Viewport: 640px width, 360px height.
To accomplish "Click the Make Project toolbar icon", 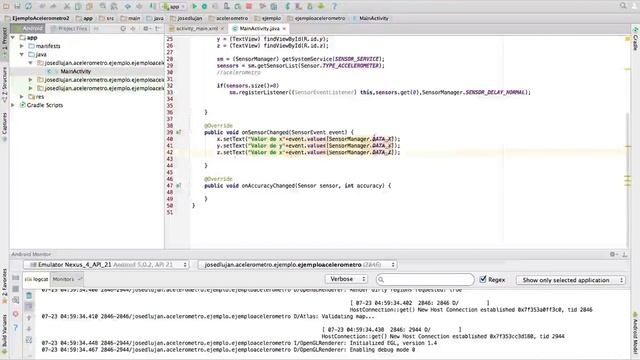I will pyautogui.click(x=152, y=6).
